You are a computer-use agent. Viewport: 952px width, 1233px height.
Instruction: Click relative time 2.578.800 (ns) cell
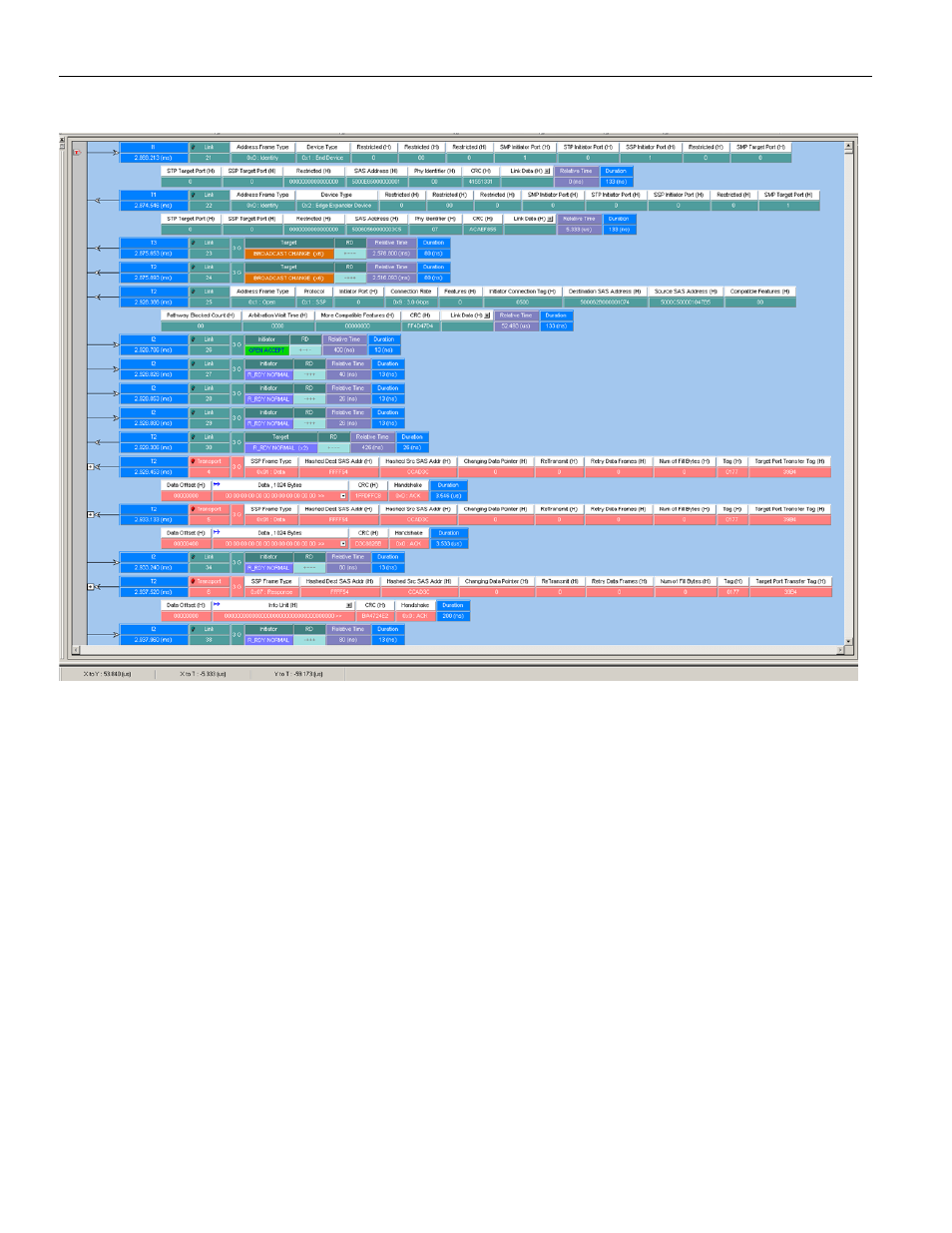pos(391,254)
